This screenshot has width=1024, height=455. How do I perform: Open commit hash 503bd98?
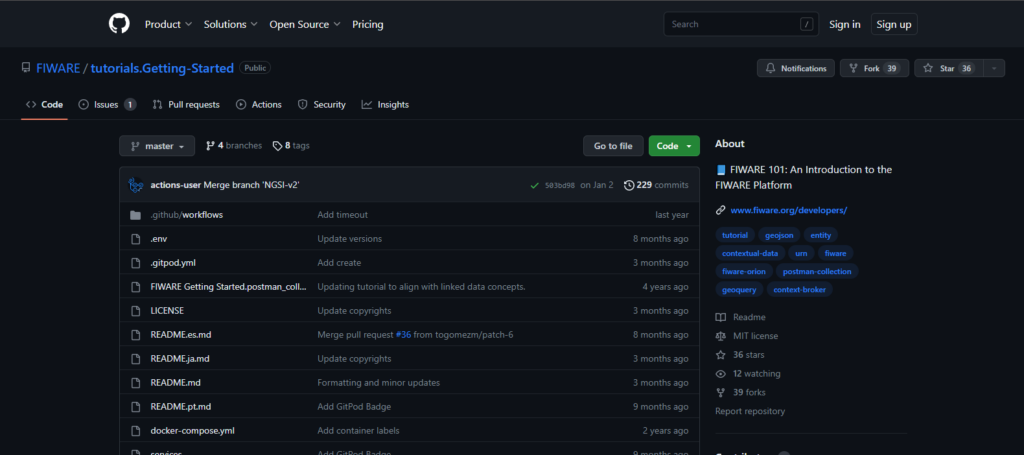(x=560, y=185)
